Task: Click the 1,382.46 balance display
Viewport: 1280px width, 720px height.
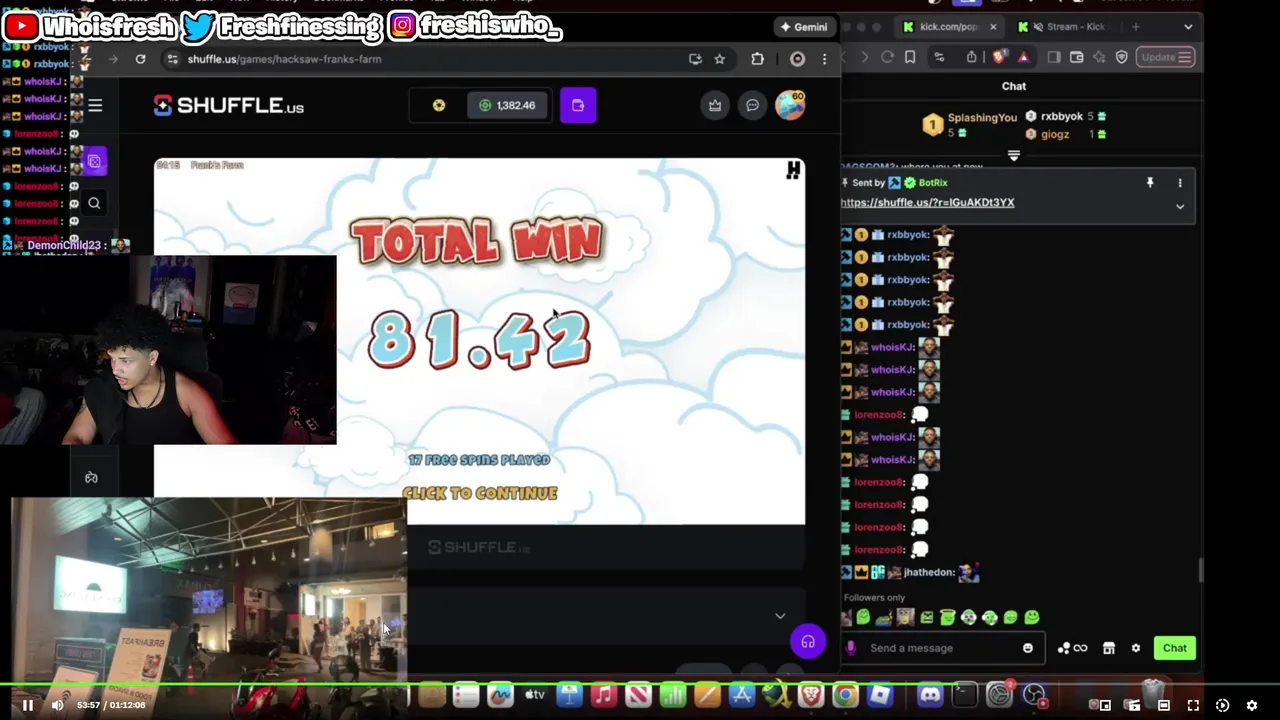Action: point(507,105)
